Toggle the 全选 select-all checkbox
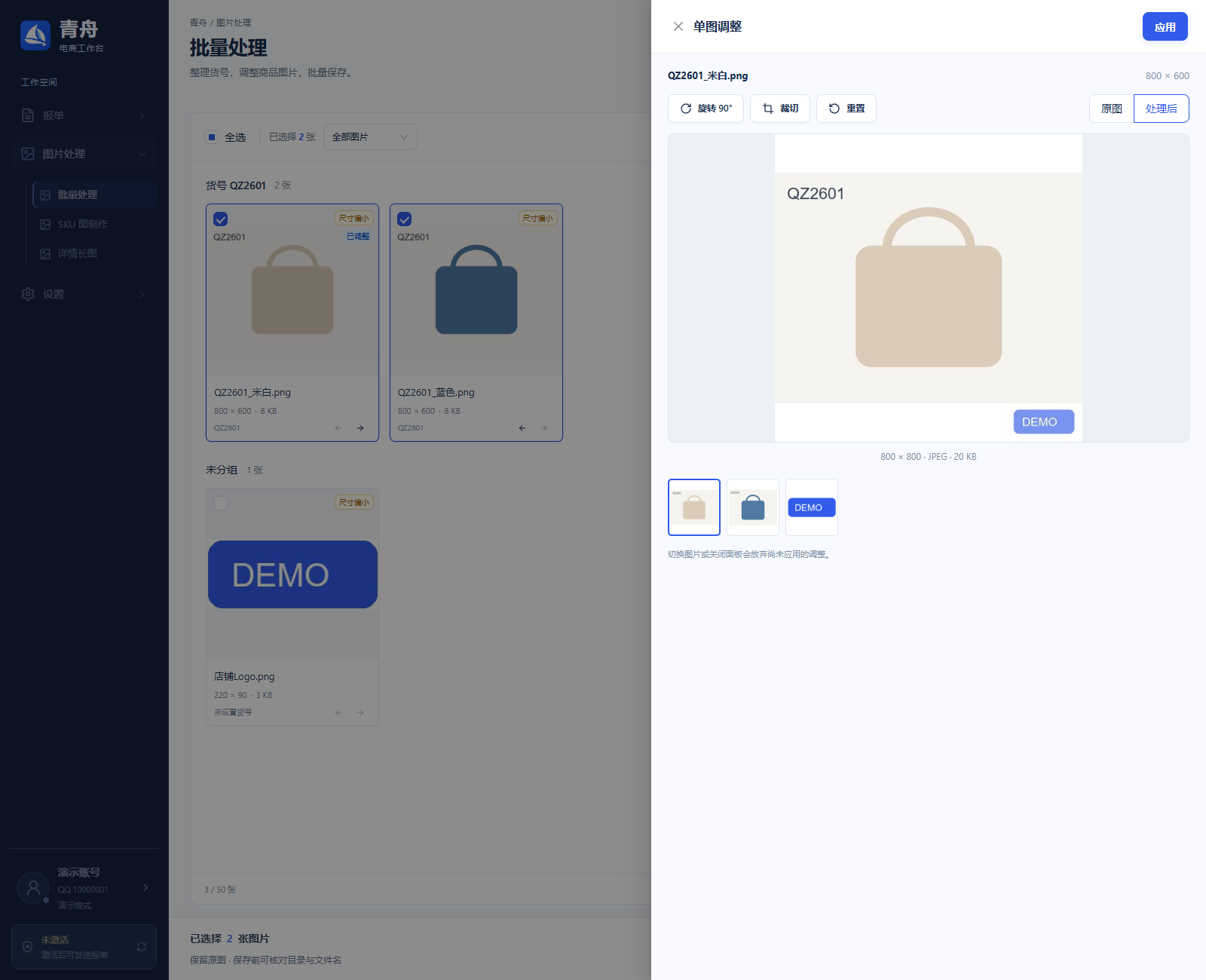 point(212,137)
